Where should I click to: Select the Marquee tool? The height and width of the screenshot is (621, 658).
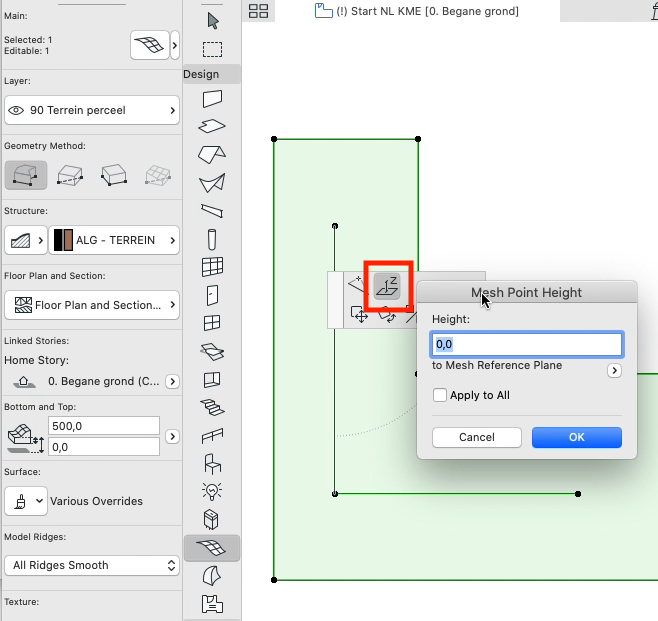[x=212, y=50]
